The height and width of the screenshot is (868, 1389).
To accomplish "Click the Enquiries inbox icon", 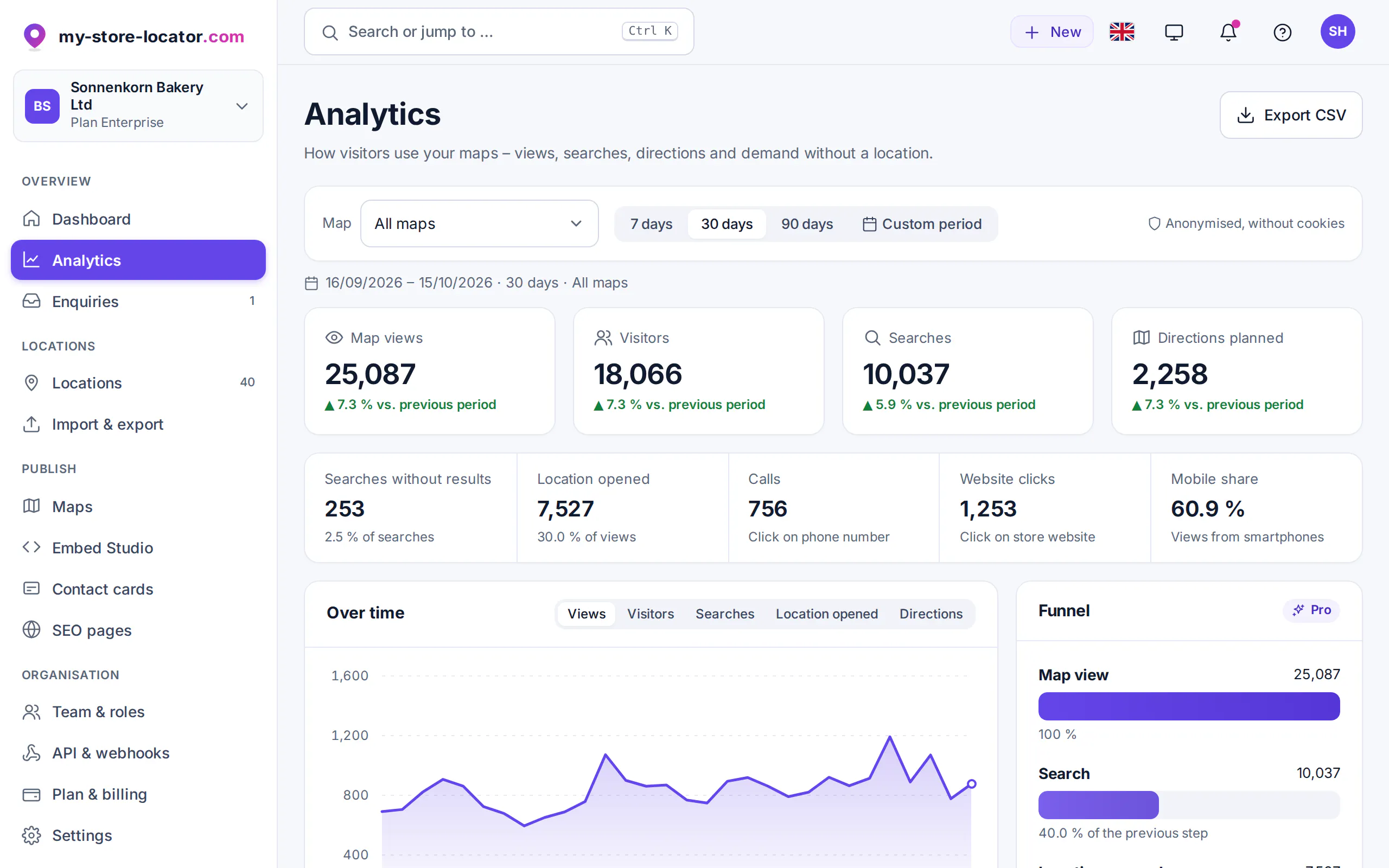I will point(31,301).
